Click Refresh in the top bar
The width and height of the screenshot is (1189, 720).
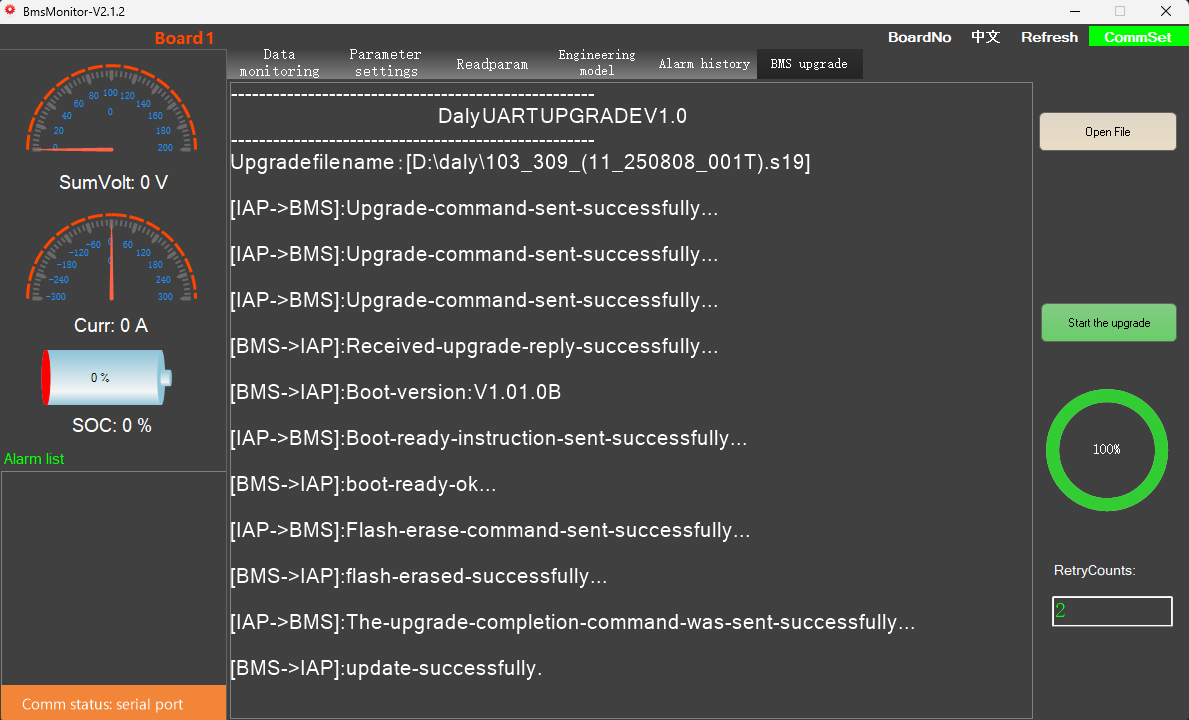click(x=1049, y=37)
